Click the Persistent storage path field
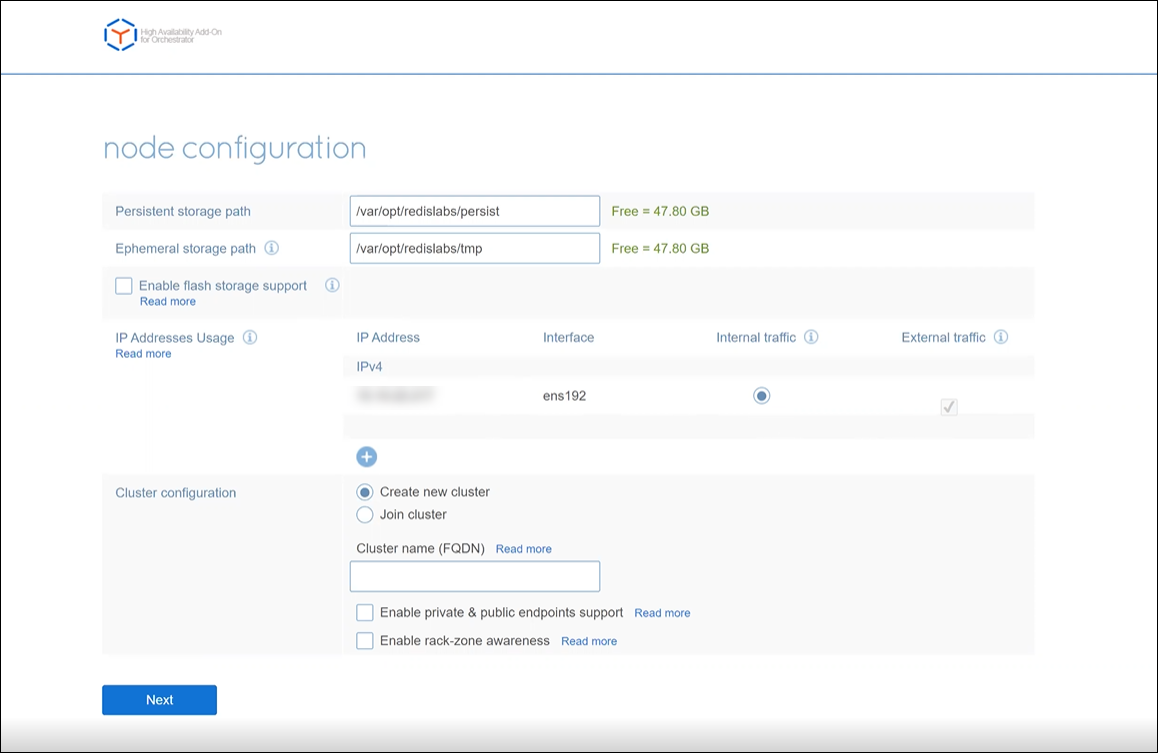The width and height of the screenshot is (1158, 753). (475, 211)
